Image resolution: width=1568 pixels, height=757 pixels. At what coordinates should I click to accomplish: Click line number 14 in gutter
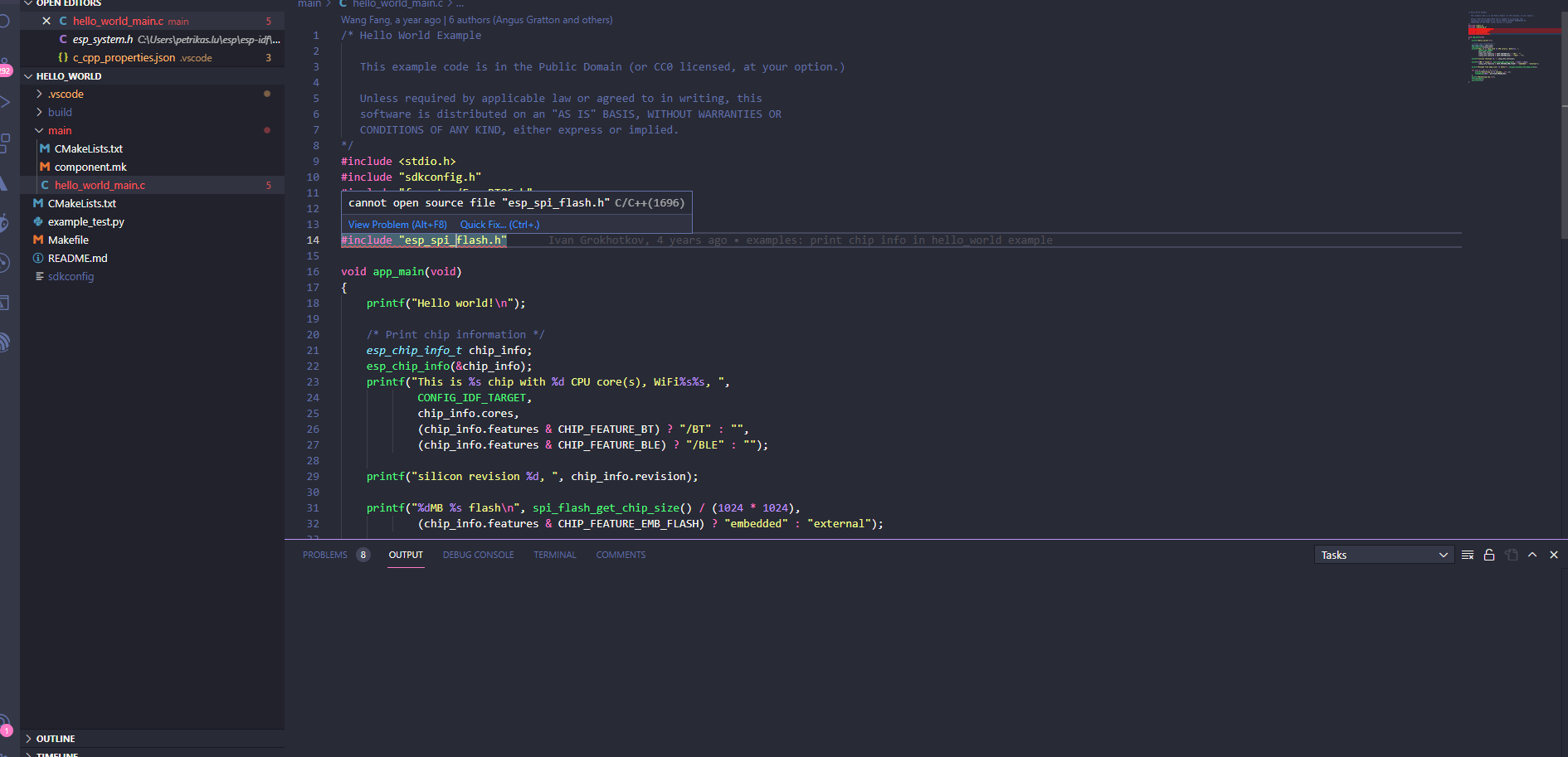313,240
